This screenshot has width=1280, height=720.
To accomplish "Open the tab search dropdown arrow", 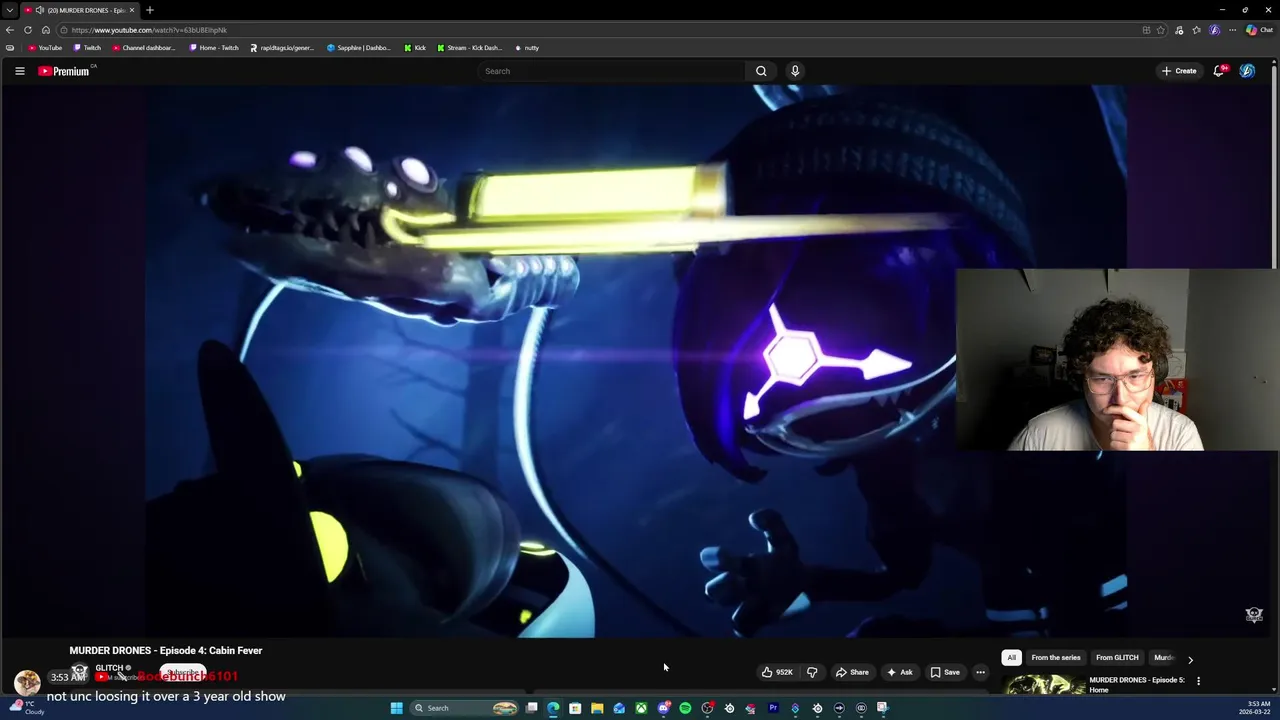I will point(10,10).
